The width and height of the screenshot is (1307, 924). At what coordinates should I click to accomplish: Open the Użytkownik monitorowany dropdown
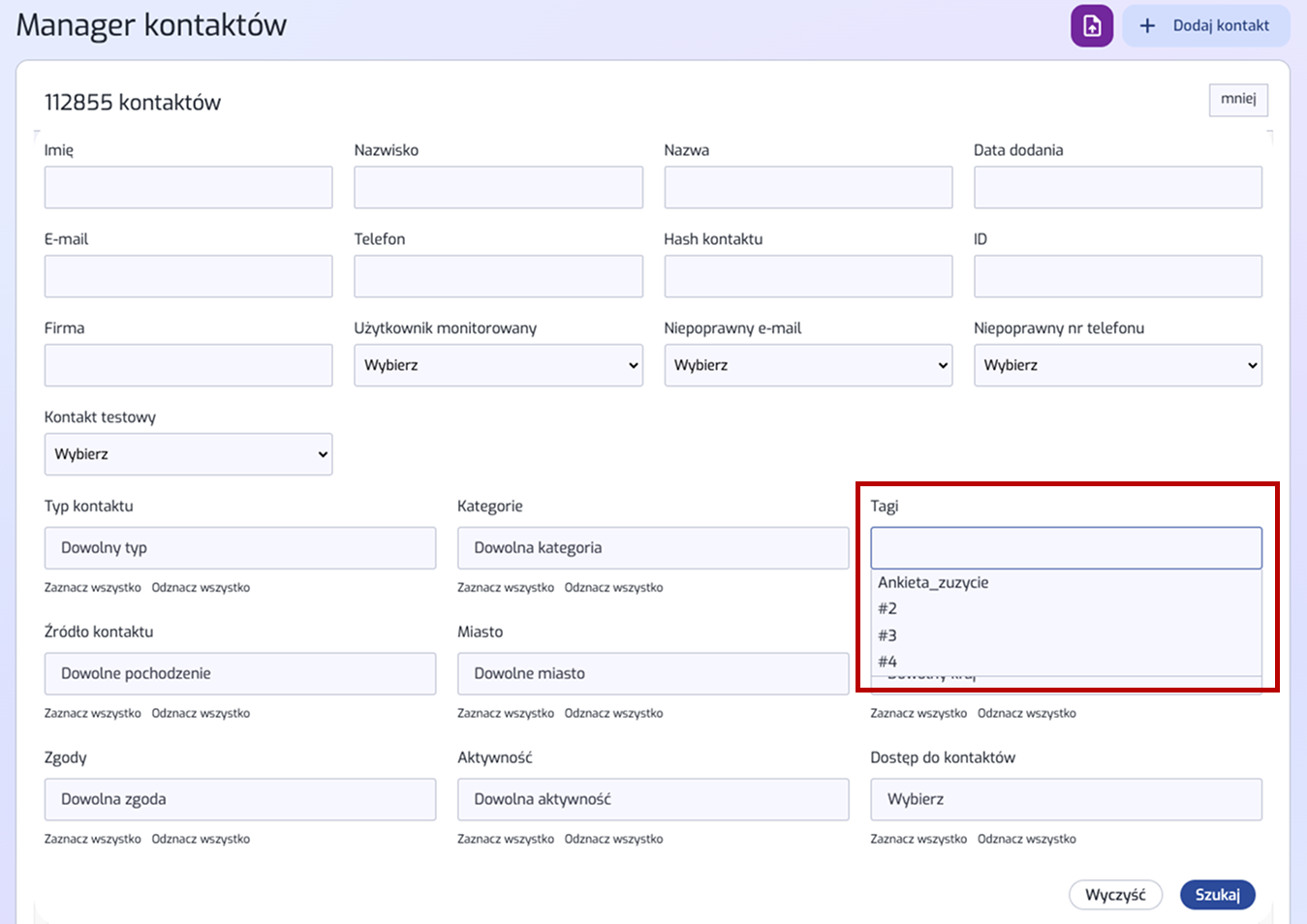pos(498,365)
